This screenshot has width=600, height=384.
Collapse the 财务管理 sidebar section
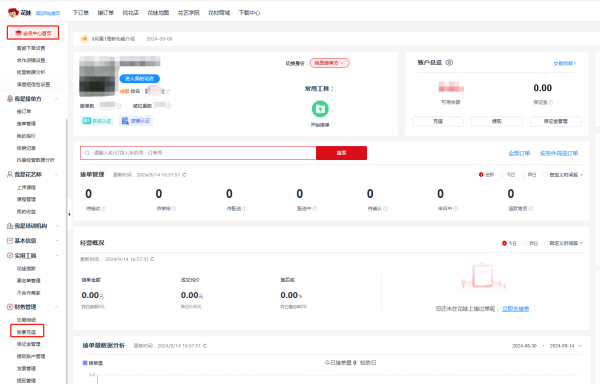click(x=57, y=307)
